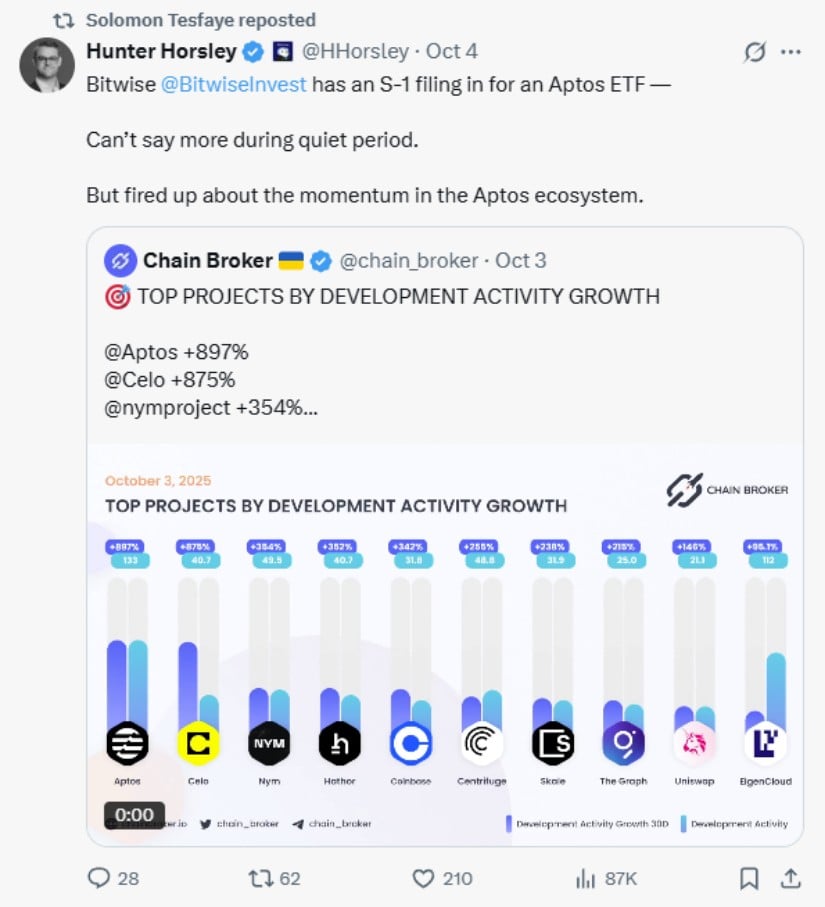Click Hunter Horsley's blue verified badge
The height and width of the screenshot is (907, 825).
point(255,51)
